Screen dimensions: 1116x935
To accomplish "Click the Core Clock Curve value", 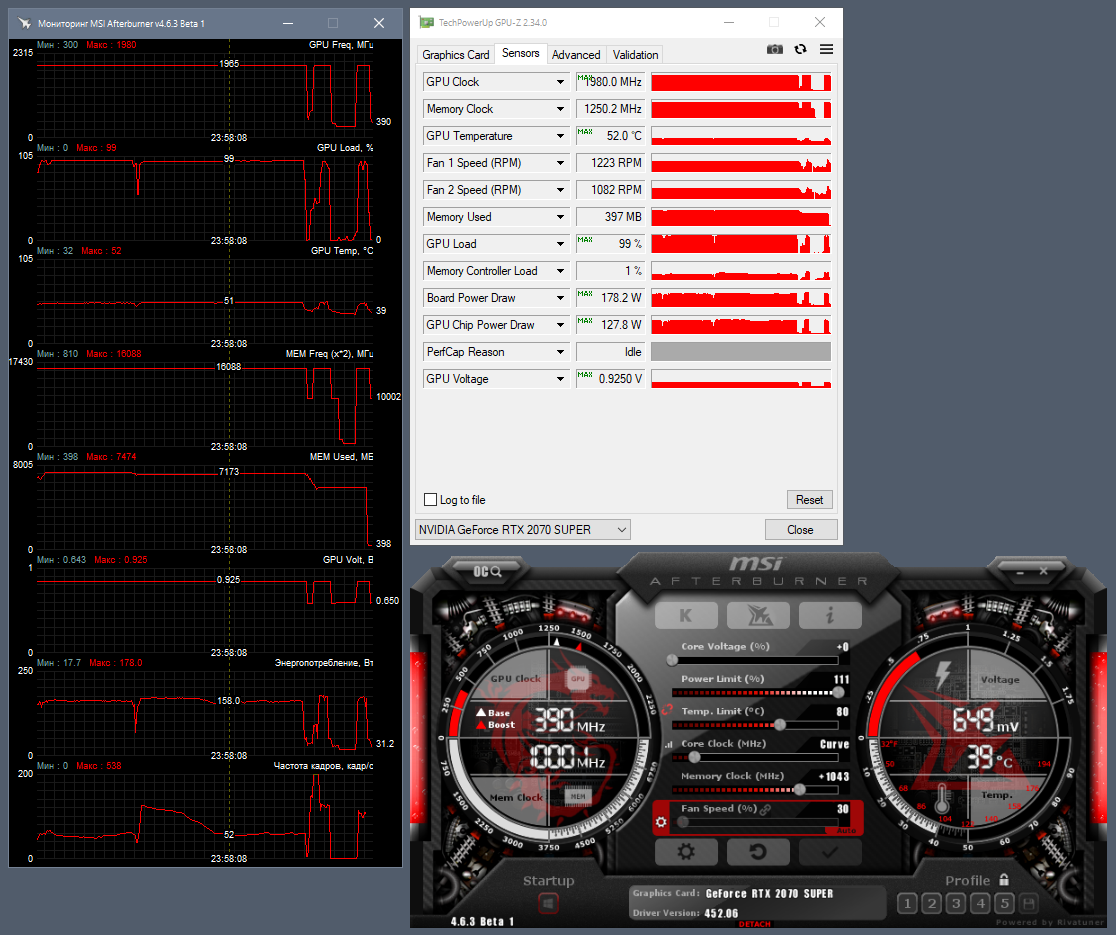I will [x=834, y=744].
